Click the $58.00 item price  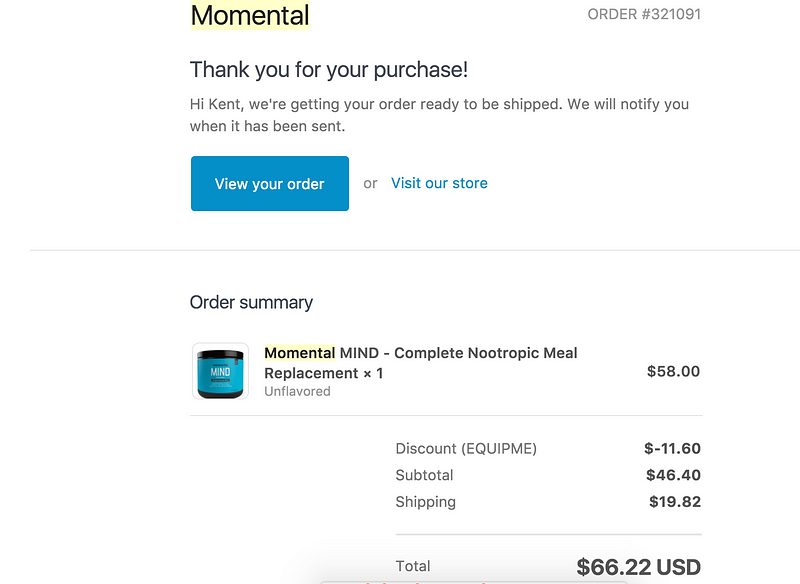pos(673,371)
